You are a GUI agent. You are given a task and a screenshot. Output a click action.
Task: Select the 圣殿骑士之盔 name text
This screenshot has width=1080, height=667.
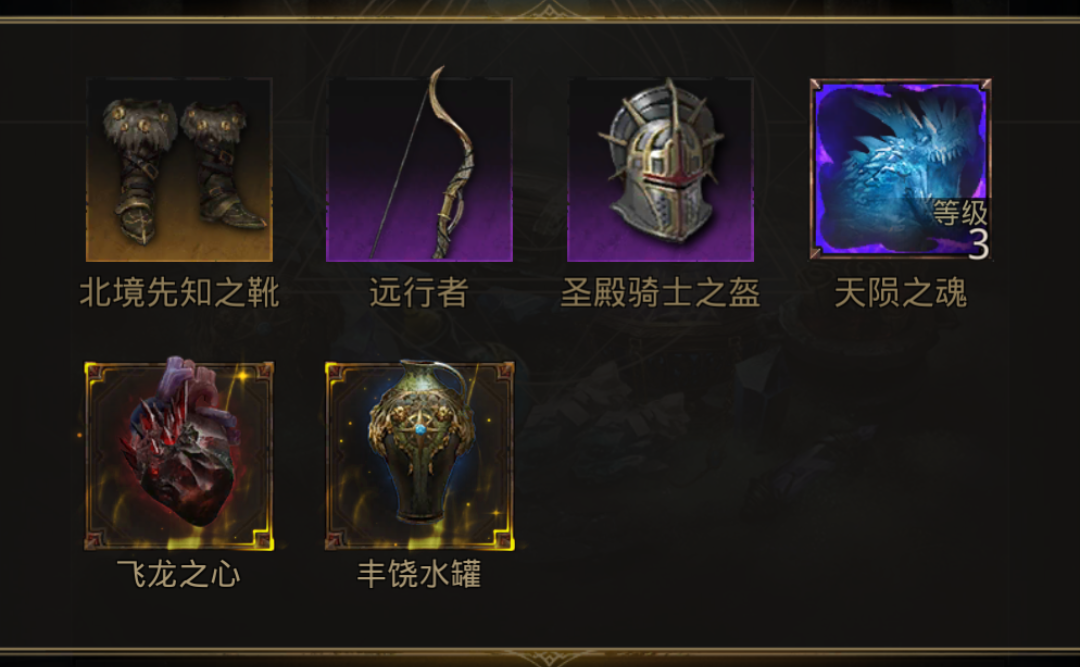[660, 292]
